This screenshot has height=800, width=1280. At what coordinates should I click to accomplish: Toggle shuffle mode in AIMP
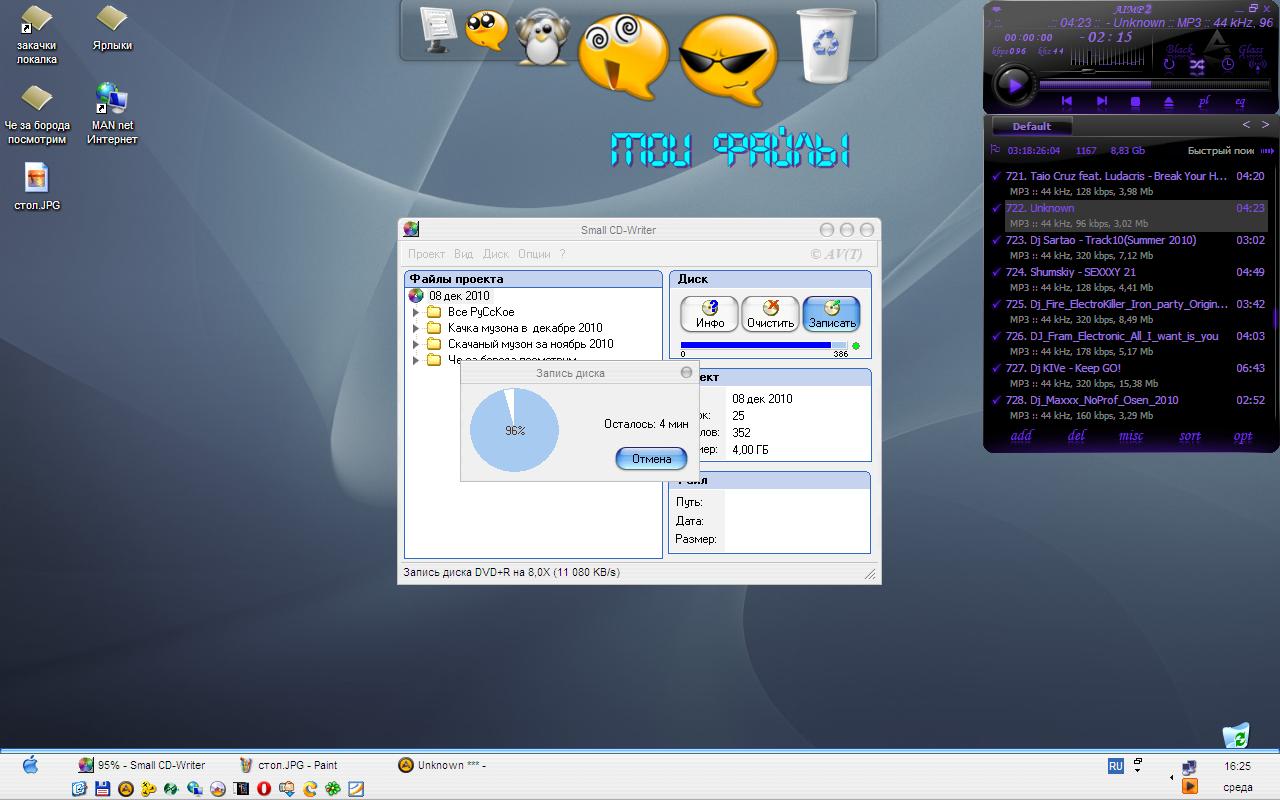[x=1197, y=65]
